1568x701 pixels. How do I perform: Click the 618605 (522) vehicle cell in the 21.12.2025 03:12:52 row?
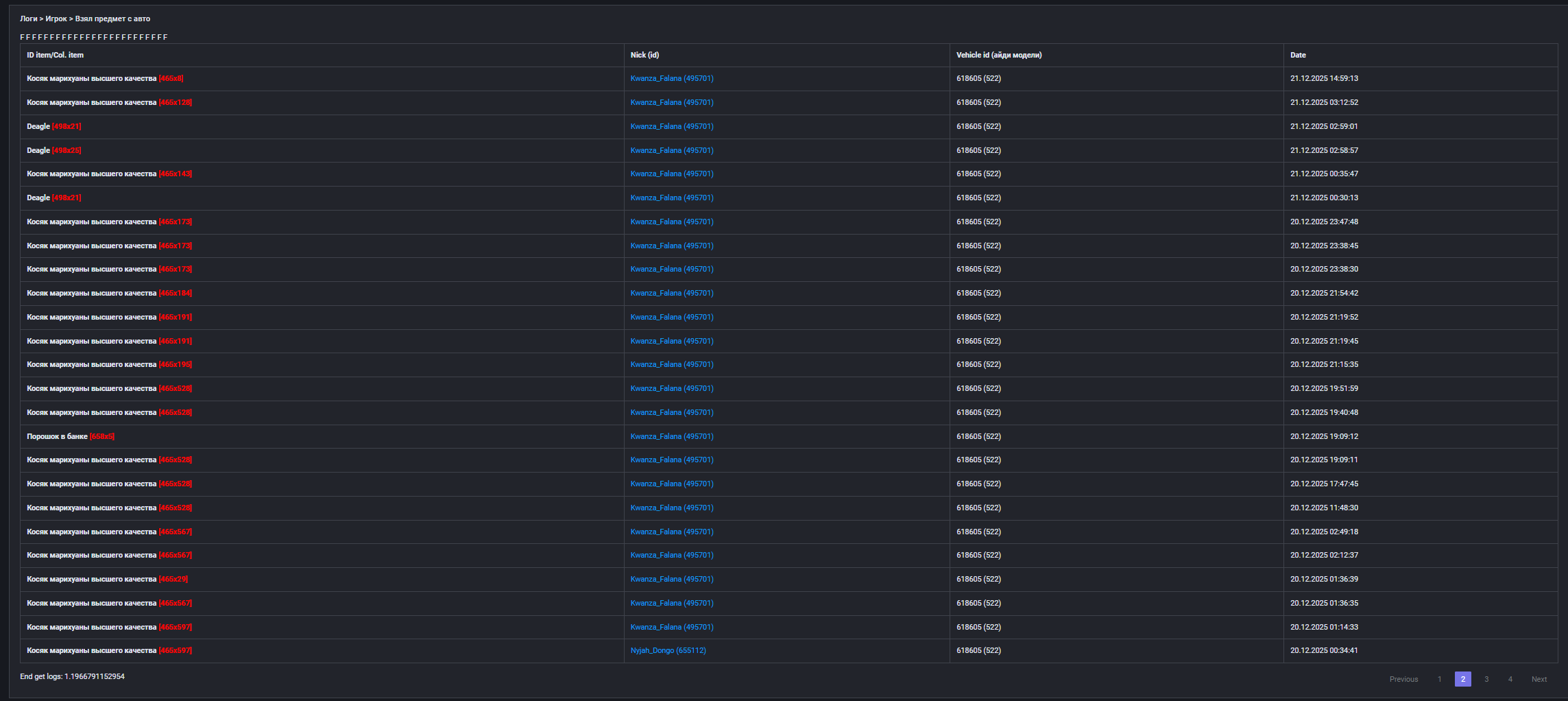pyautogui.click(x=978, y=103)
